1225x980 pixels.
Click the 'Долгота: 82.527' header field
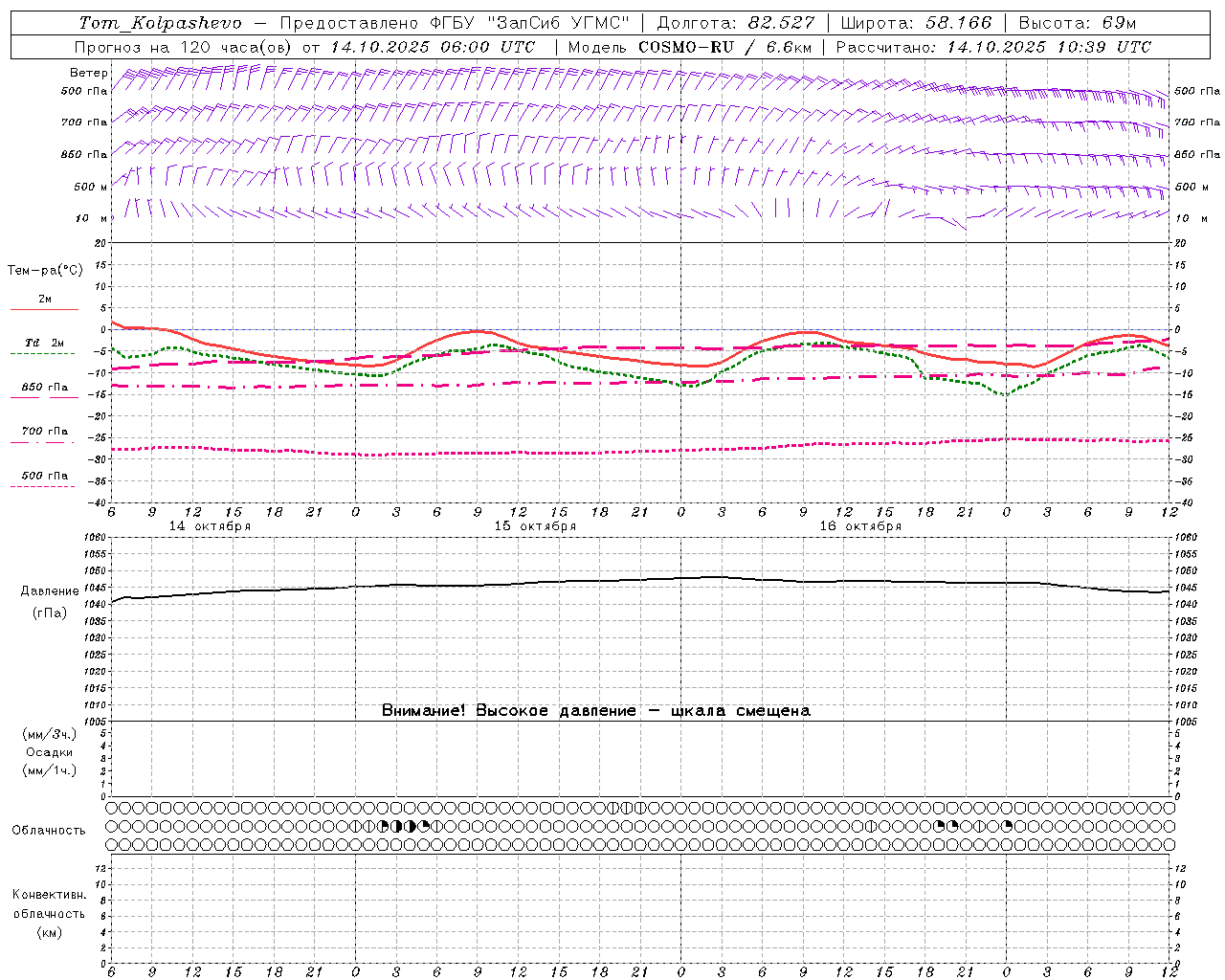tap(736, 23)
